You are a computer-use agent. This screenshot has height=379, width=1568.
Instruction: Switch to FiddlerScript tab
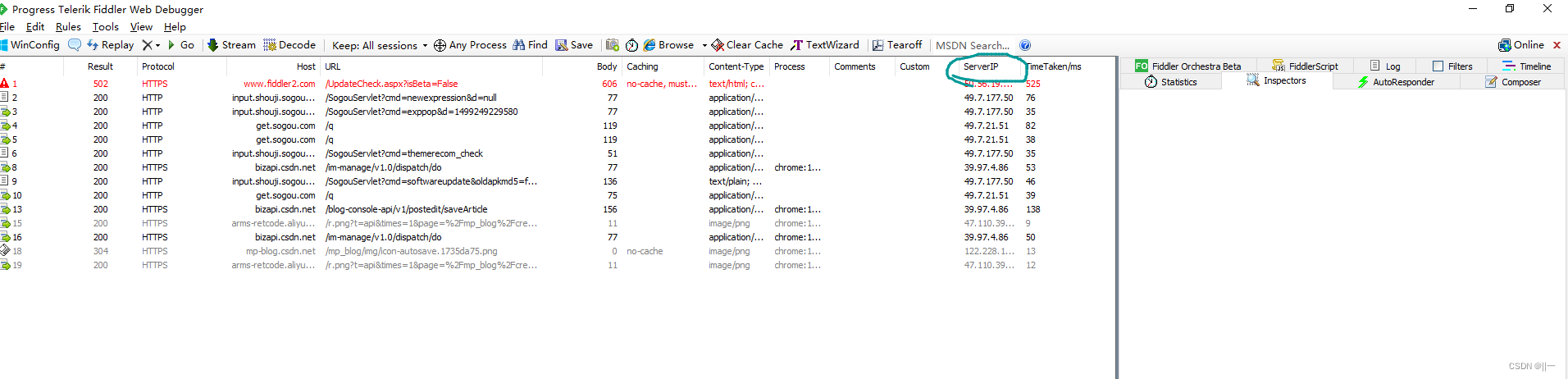(x=1305, y=66)
